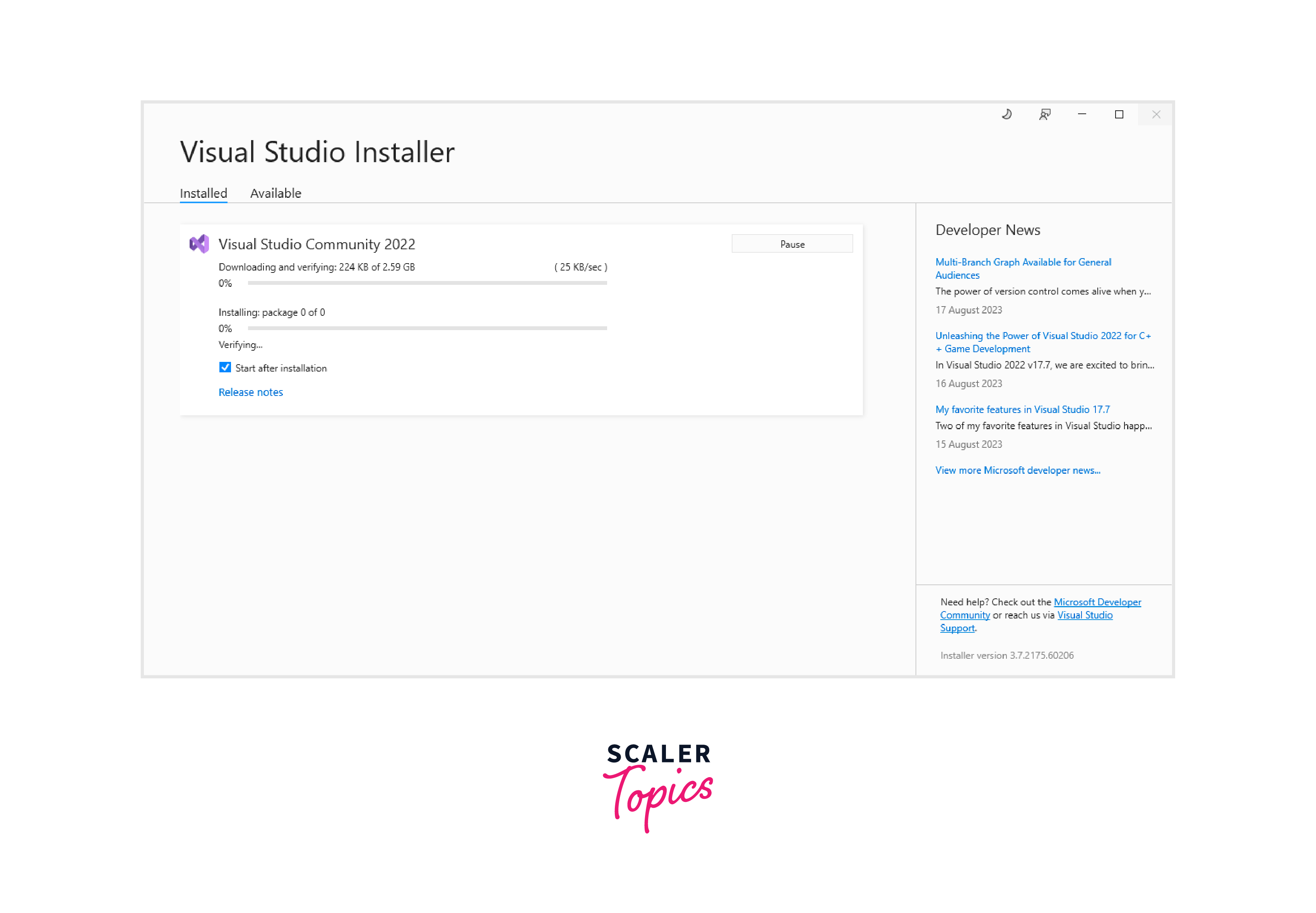Visit Microsoft Developer Community link
1316x913 pixels.
tap(1096, 602)
